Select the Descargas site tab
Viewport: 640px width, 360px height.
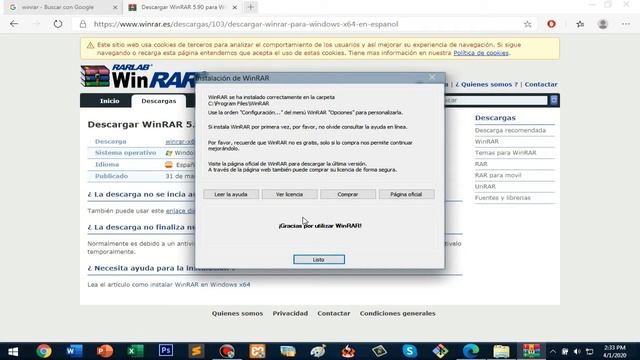point(159,101)
